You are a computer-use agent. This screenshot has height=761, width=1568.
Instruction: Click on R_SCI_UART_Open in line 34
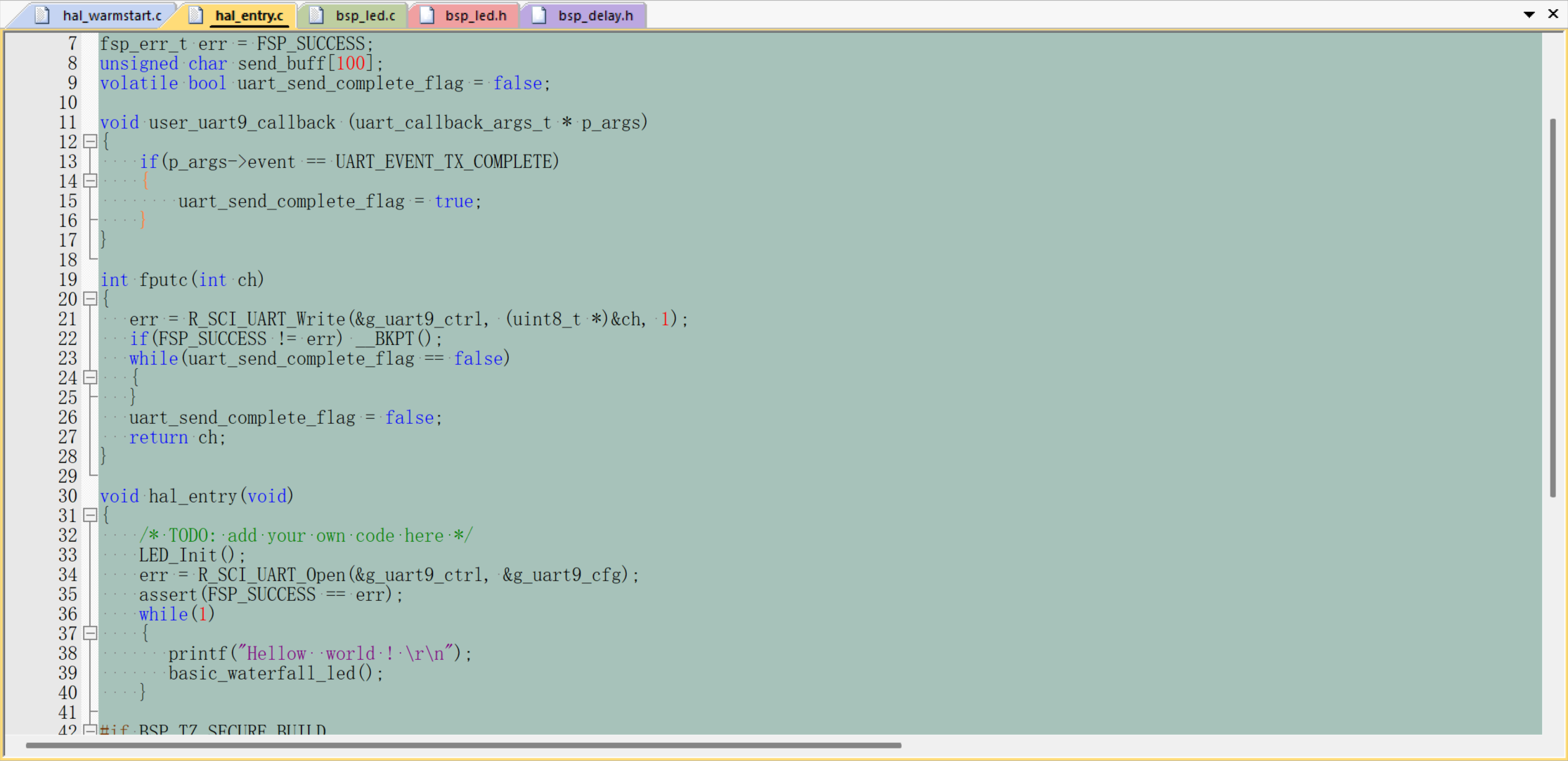pos(271,575)
